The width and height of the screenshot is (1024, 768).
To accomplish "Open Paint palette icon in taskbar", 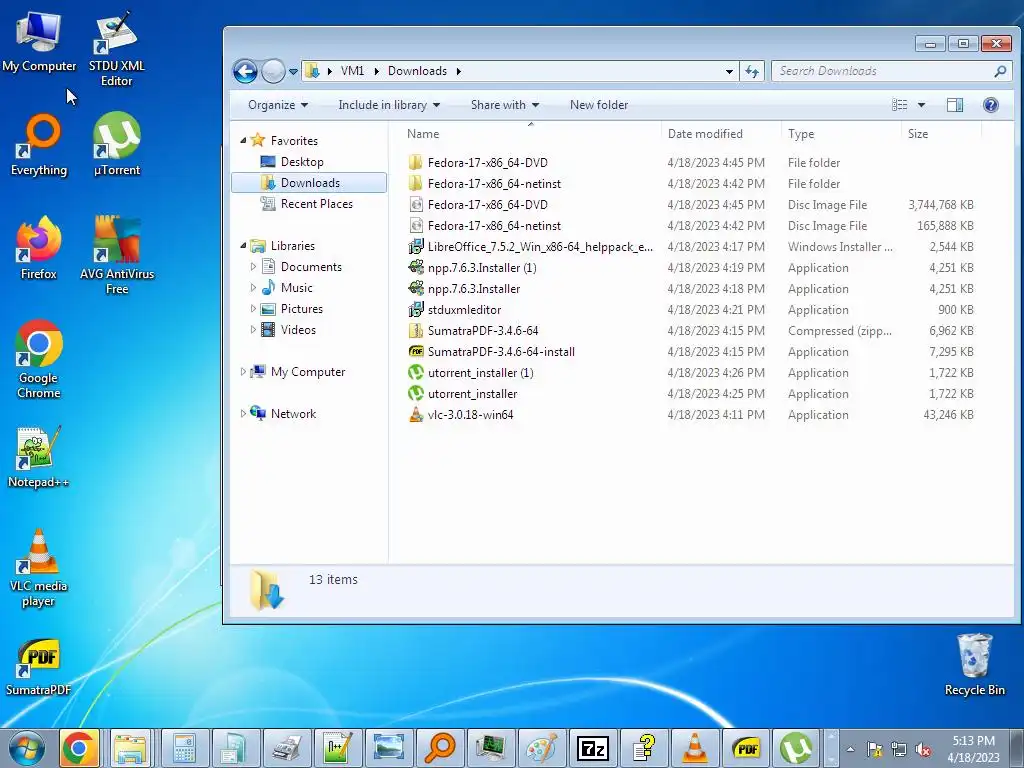I will point(542,748).
